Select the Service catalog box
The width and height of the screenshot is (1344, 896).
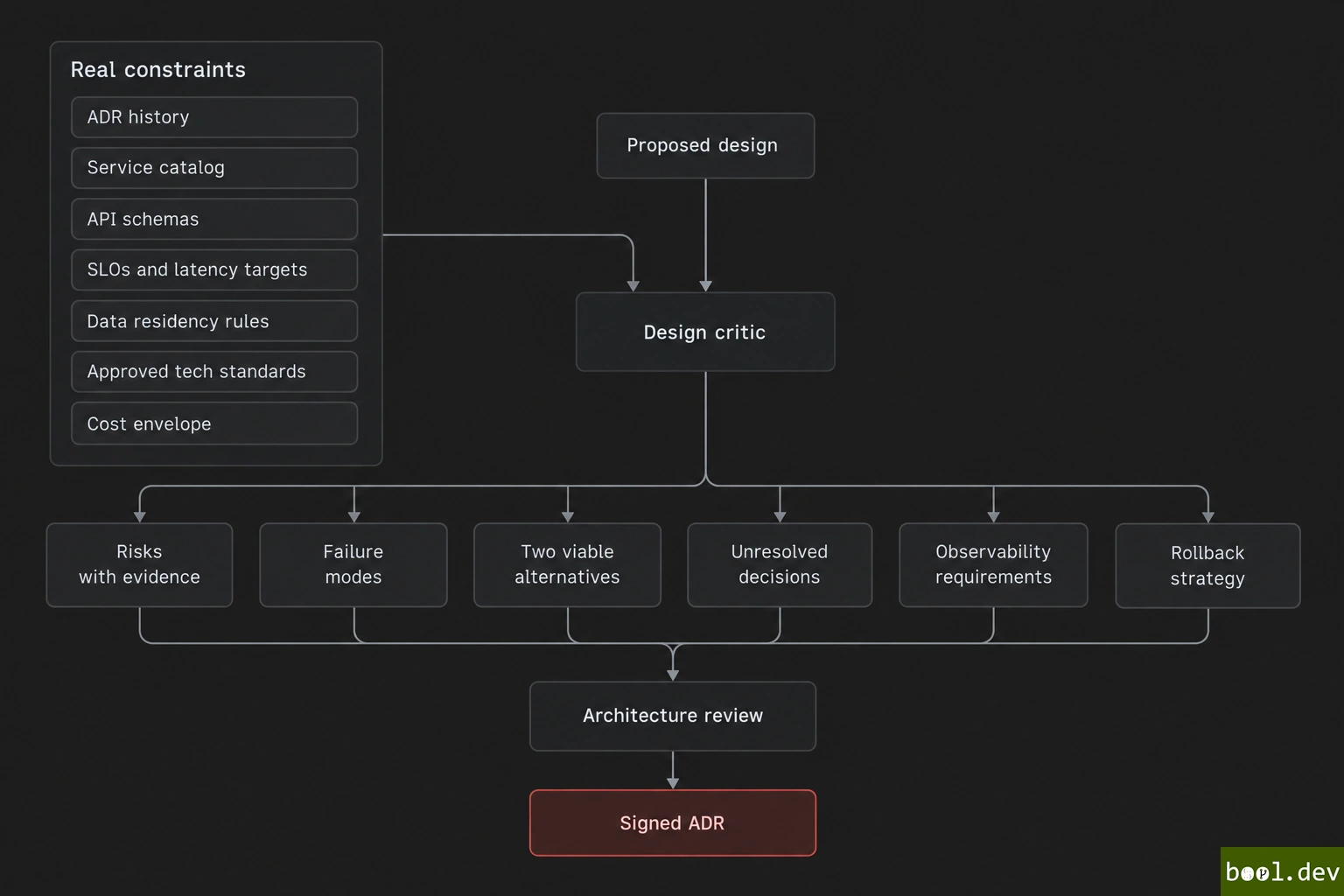click(214, 168)
